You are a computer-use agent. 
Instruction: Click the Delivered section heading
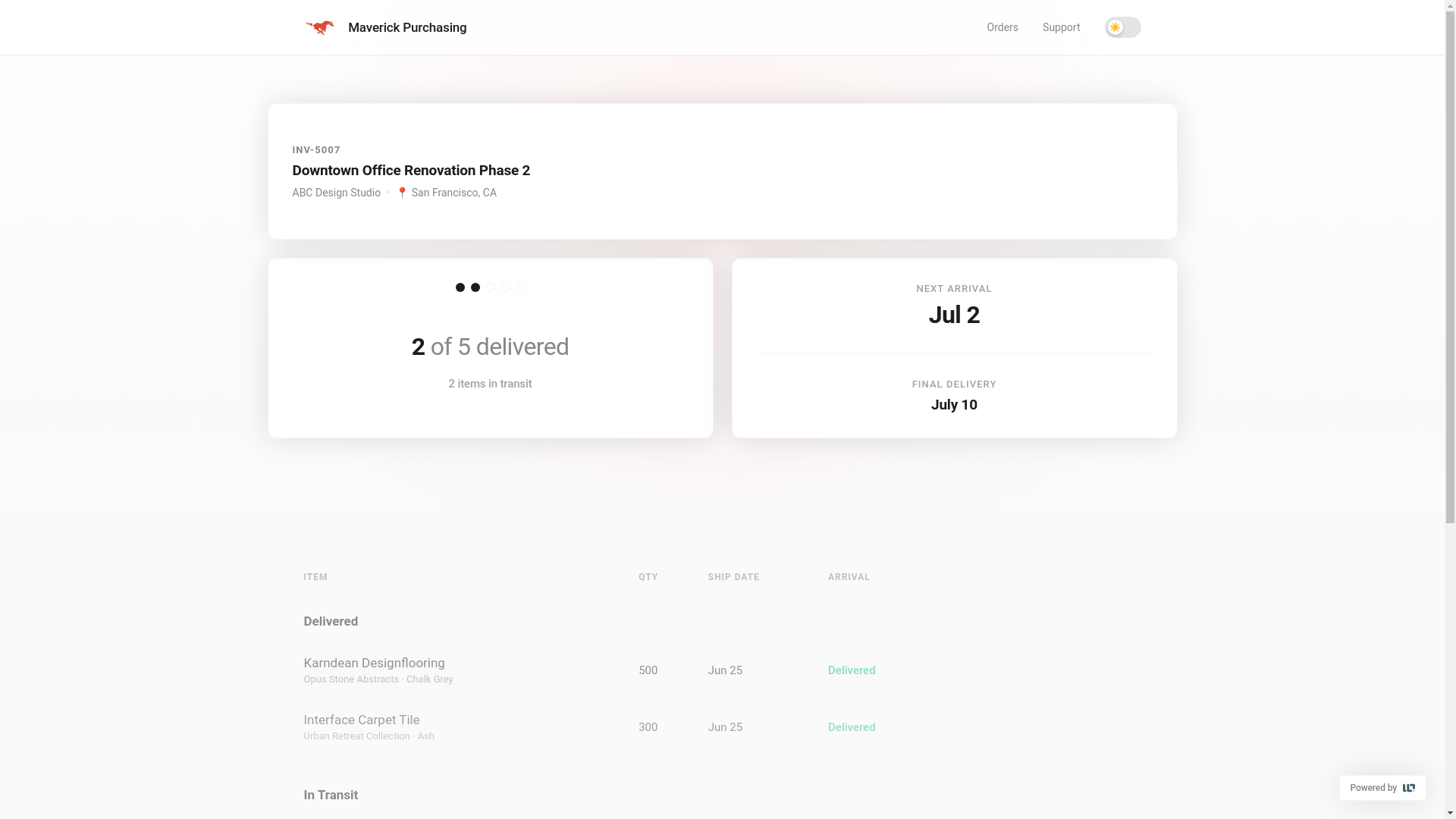click(x=331, y=621)
